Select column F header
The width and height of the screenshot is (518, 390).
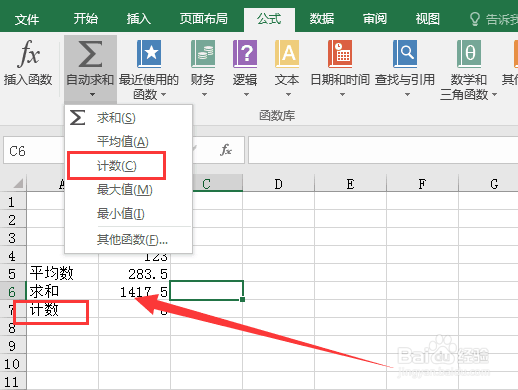[422, 184]
